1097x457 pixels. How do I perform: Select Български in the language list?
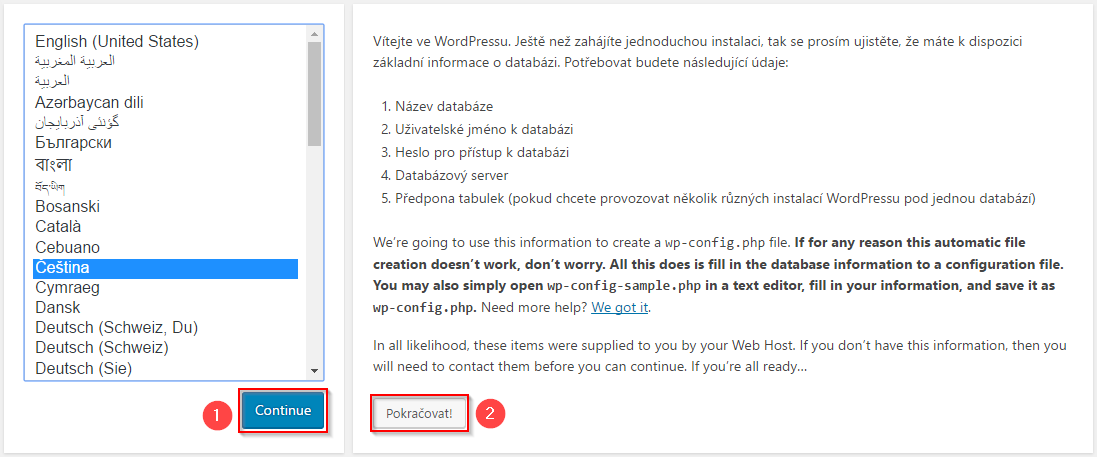click(x=73, y=143)
